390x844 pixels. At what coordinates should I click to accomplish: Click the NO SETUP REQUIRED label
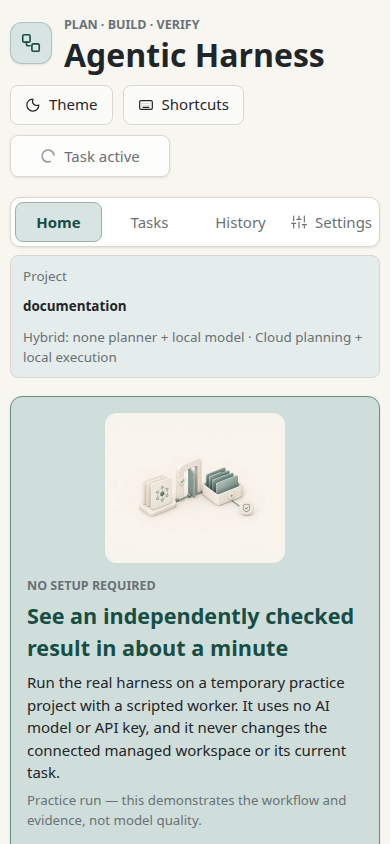[x=91, y=586]
